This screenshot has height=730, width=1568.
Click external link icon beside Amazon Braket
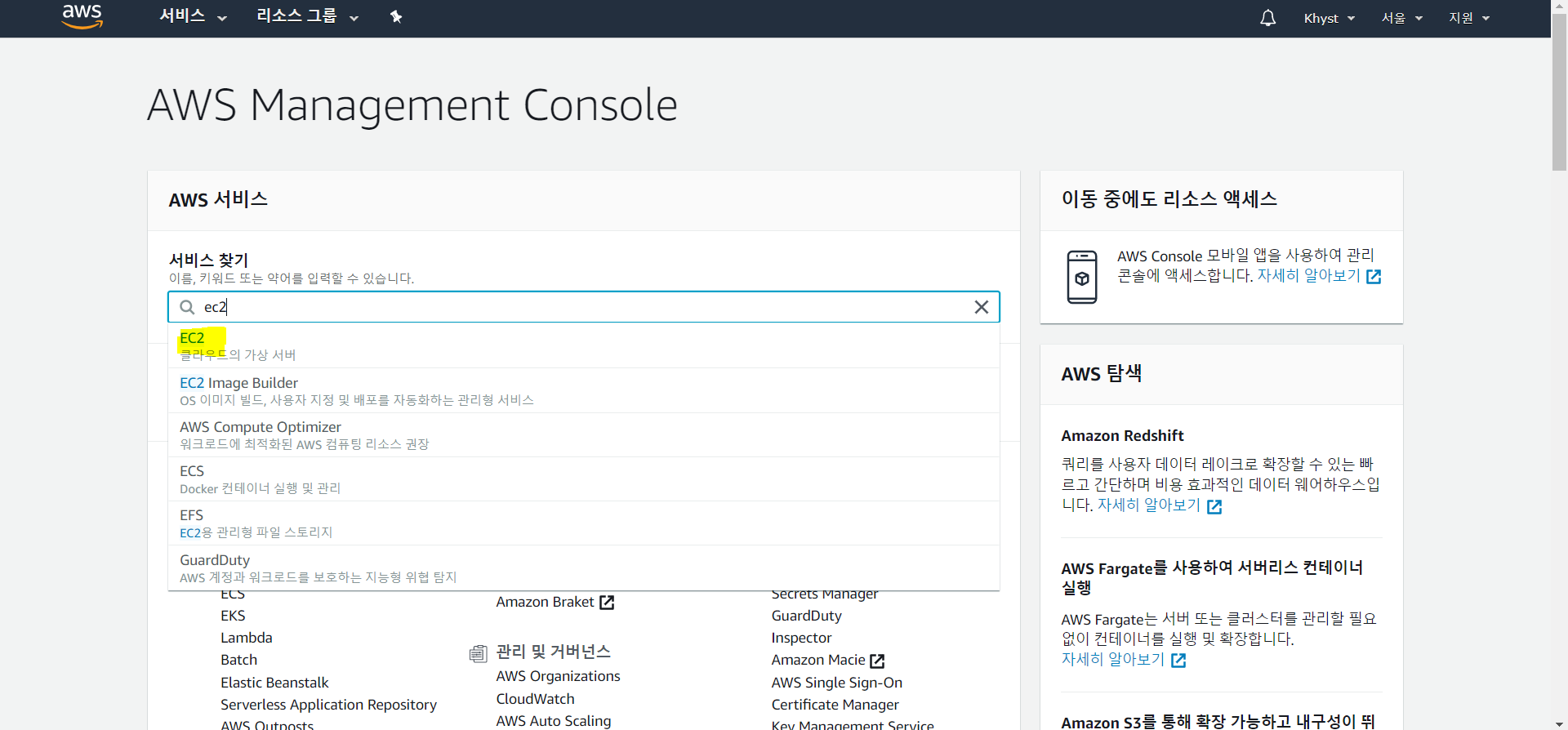(607, 603)
